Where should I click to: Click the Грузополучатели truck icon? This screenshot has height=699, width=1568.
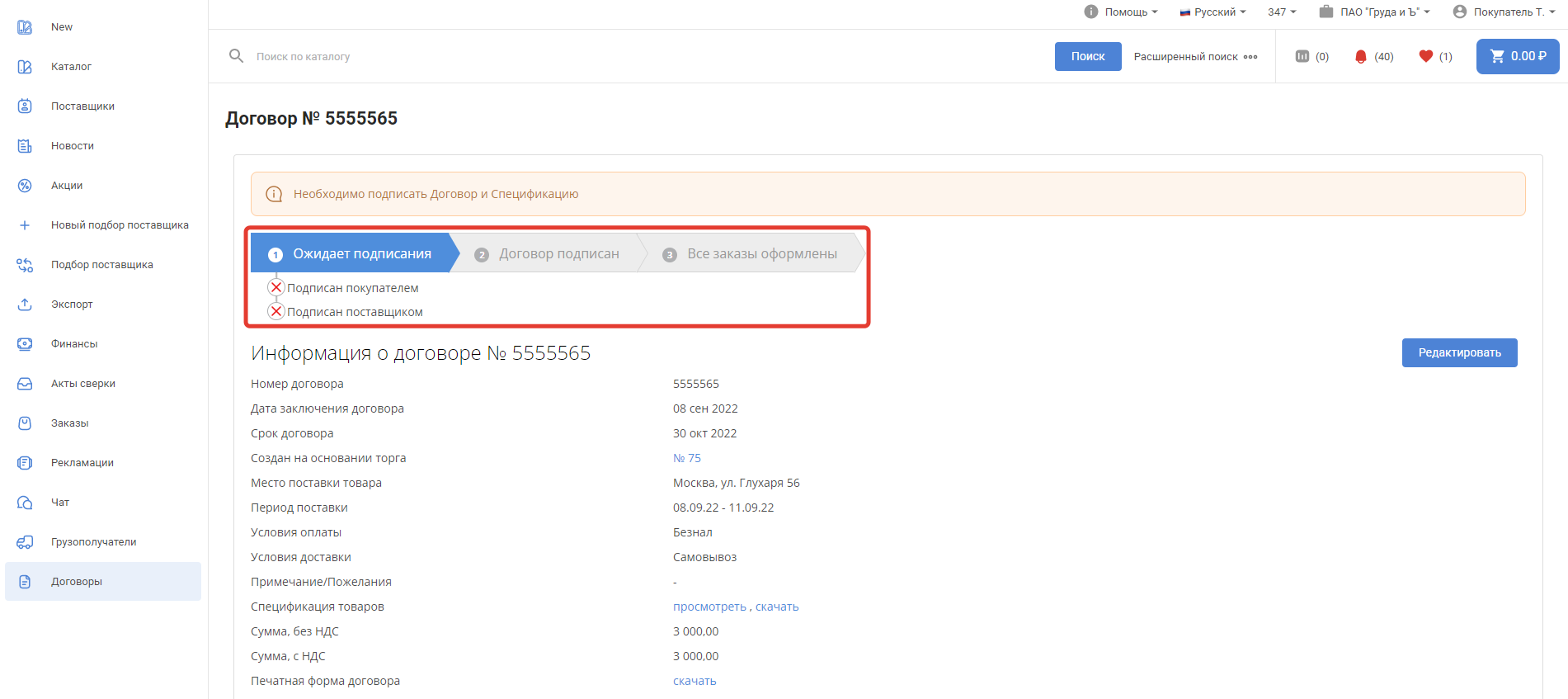[25, 542]
